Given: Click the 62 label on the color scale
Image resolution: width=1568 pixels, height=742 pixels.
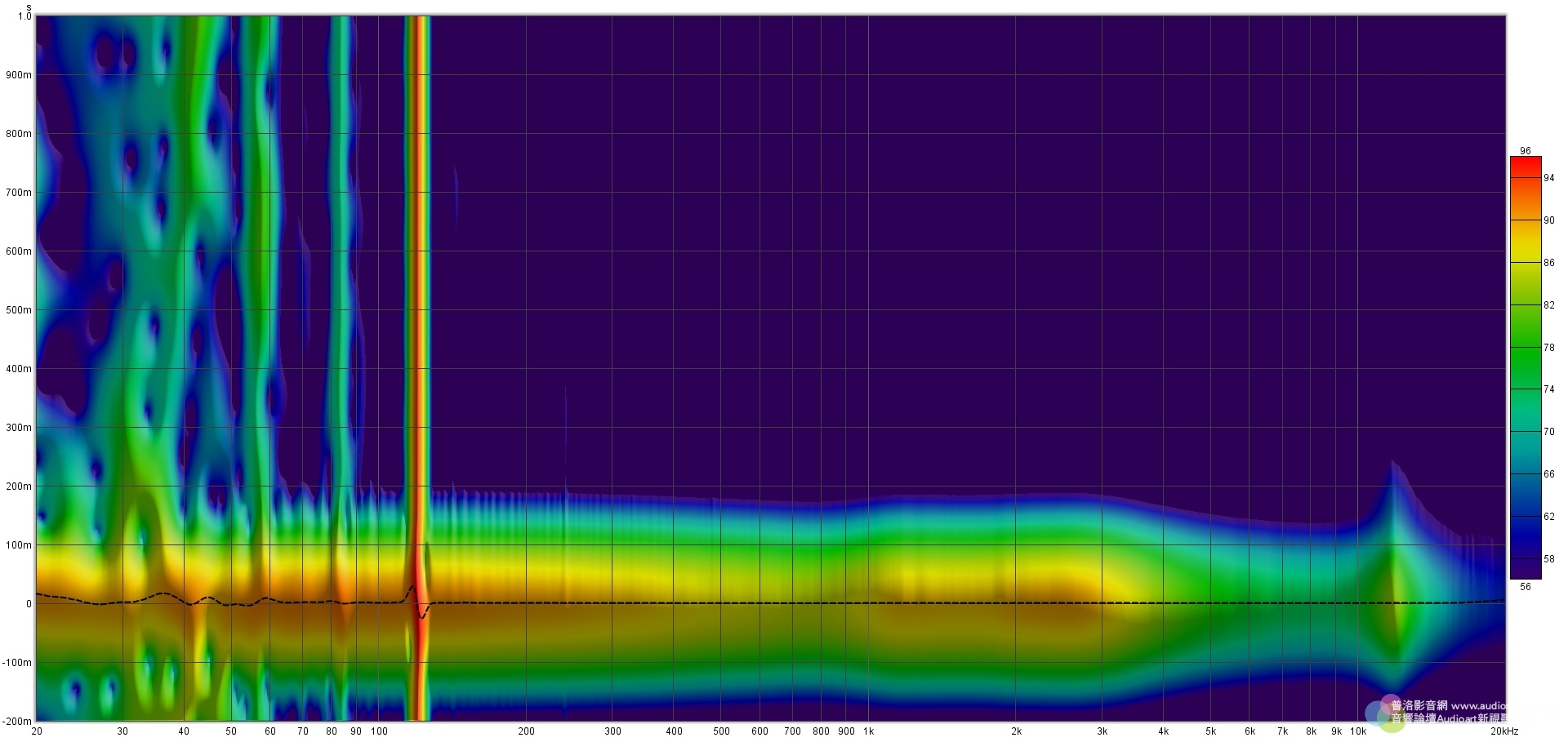Looking at the screenshot, I should point(1549,517).
